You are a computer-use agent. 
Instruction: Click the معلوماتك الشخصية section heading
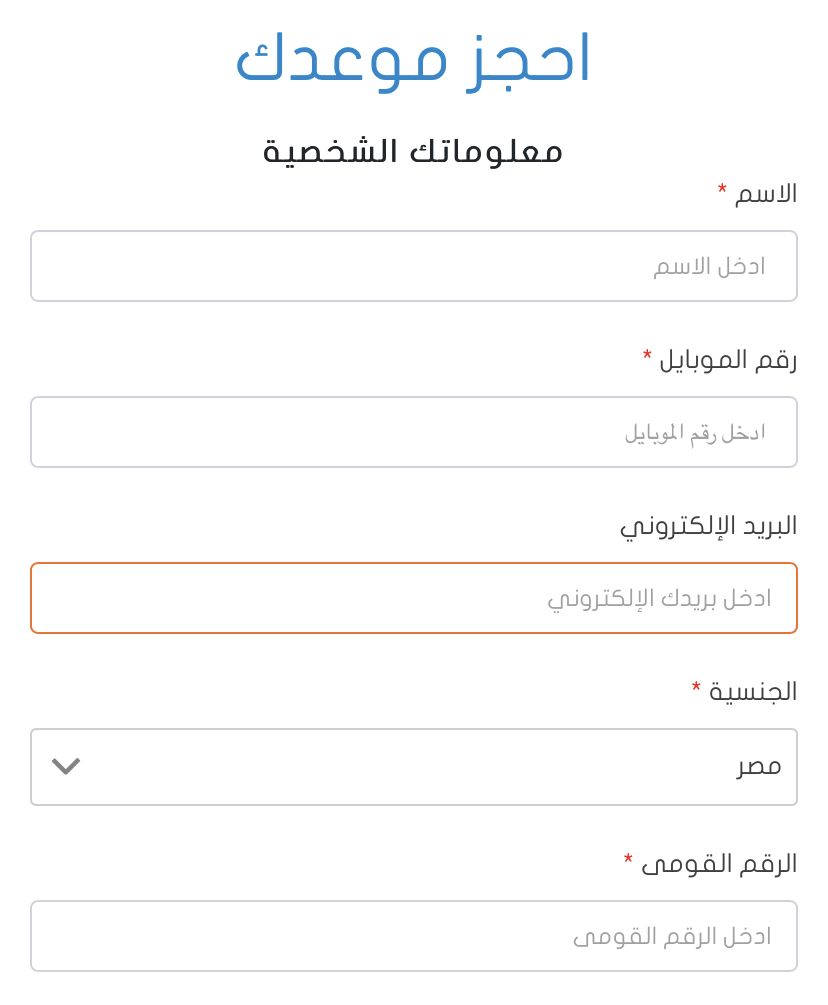pos(414,150)
